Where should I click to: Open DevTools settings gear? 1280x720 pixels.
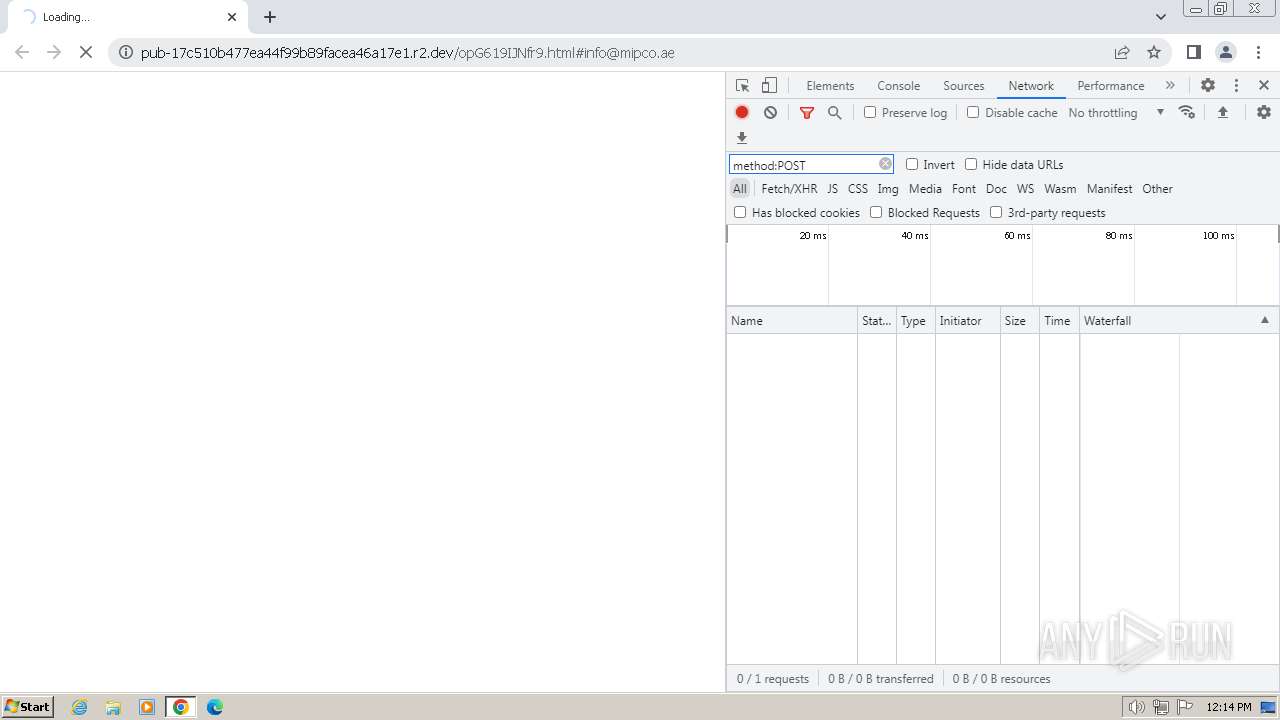(1208, 86)
